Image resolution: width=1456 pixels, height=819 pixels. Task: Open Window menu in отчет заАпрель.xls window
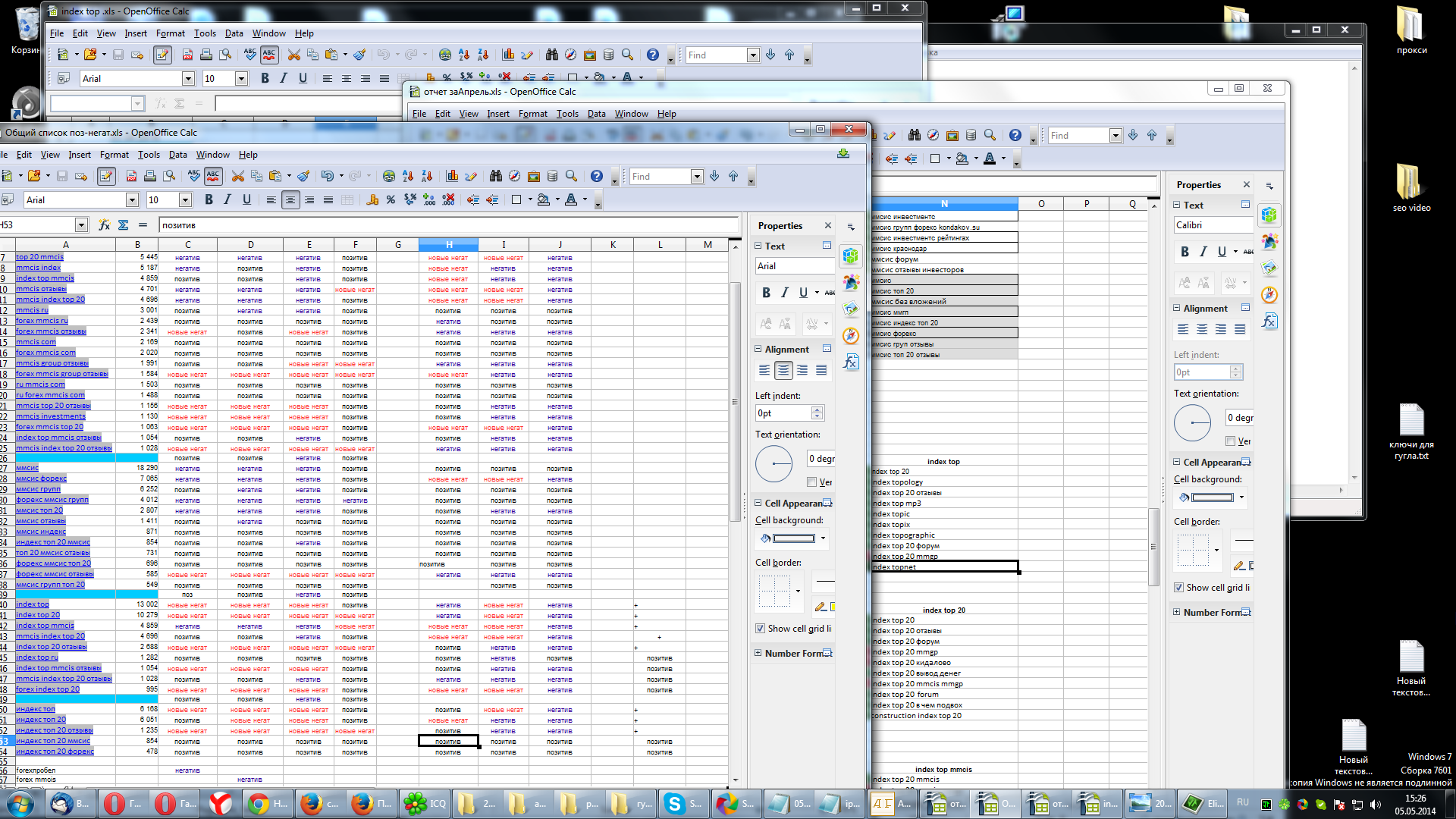(x=631, y=113)
